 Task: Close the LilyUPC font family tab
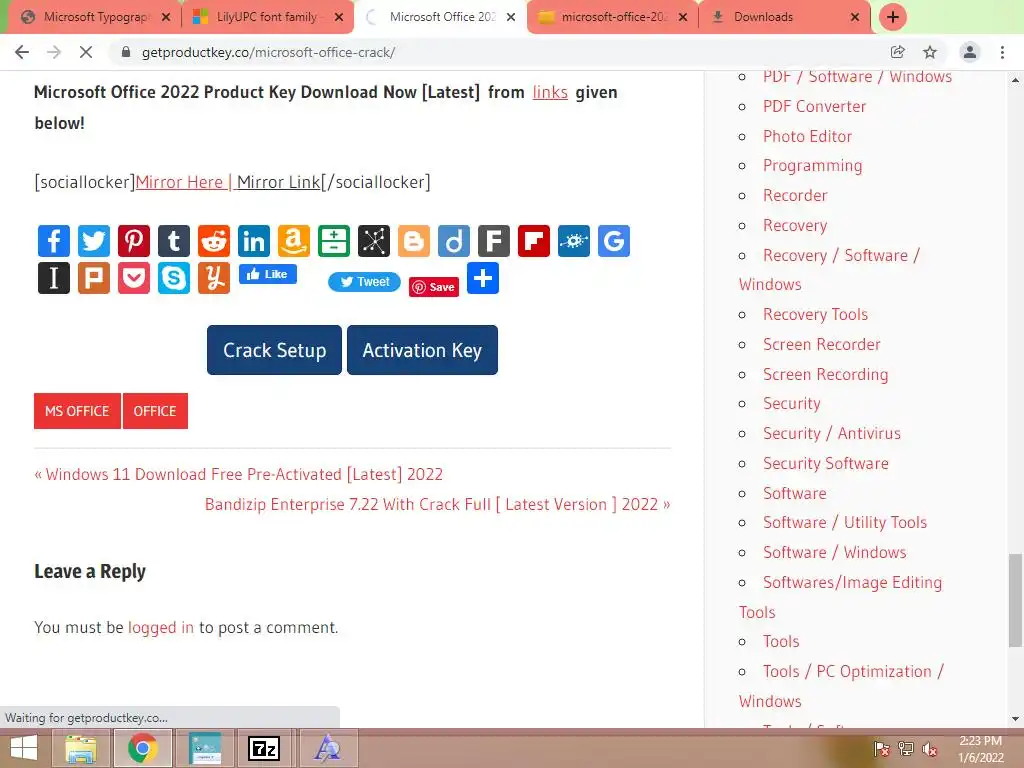point(338,17)
